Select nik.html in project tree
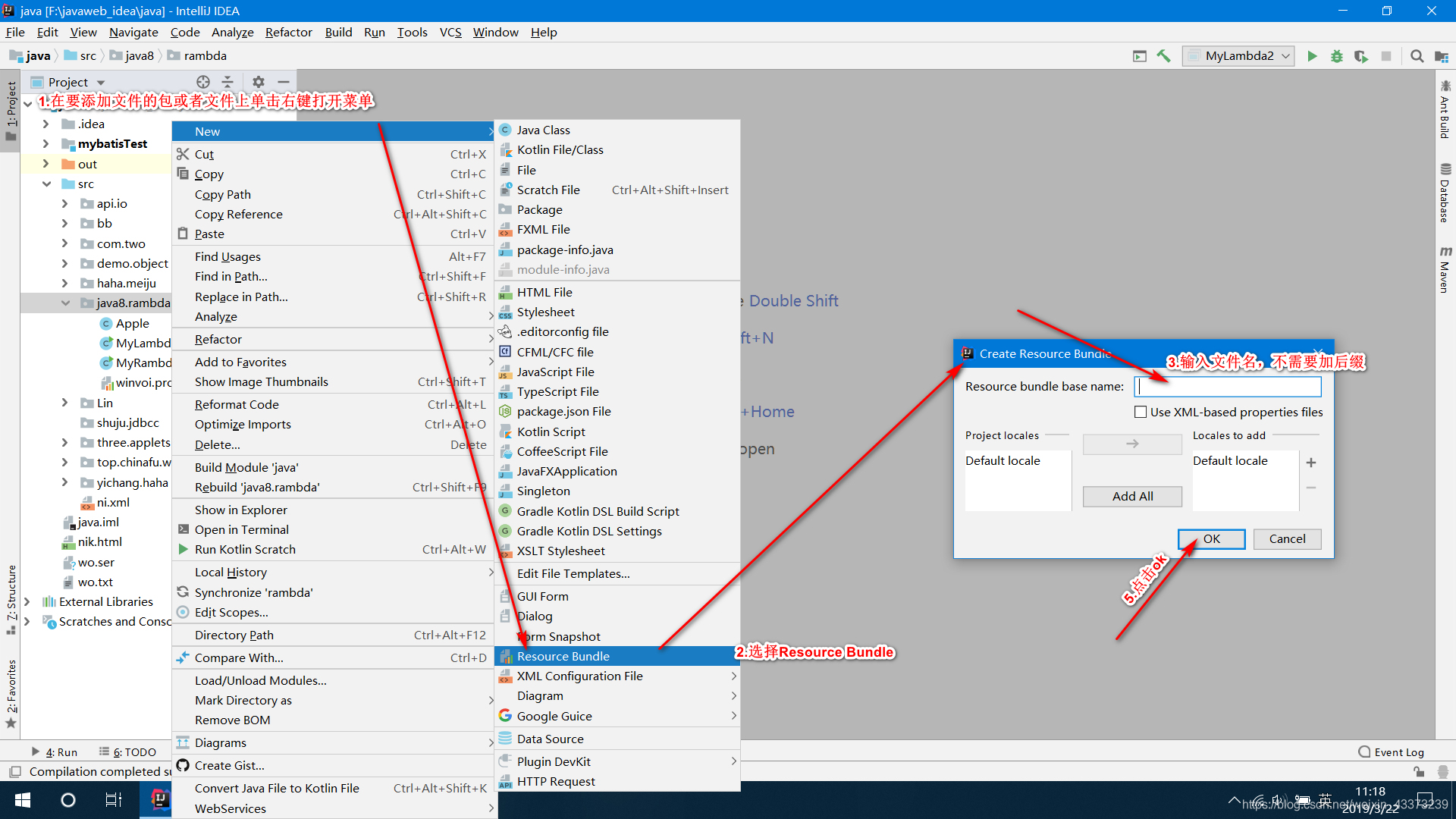This screenshot has height=819, width=1456. point(92,542)
